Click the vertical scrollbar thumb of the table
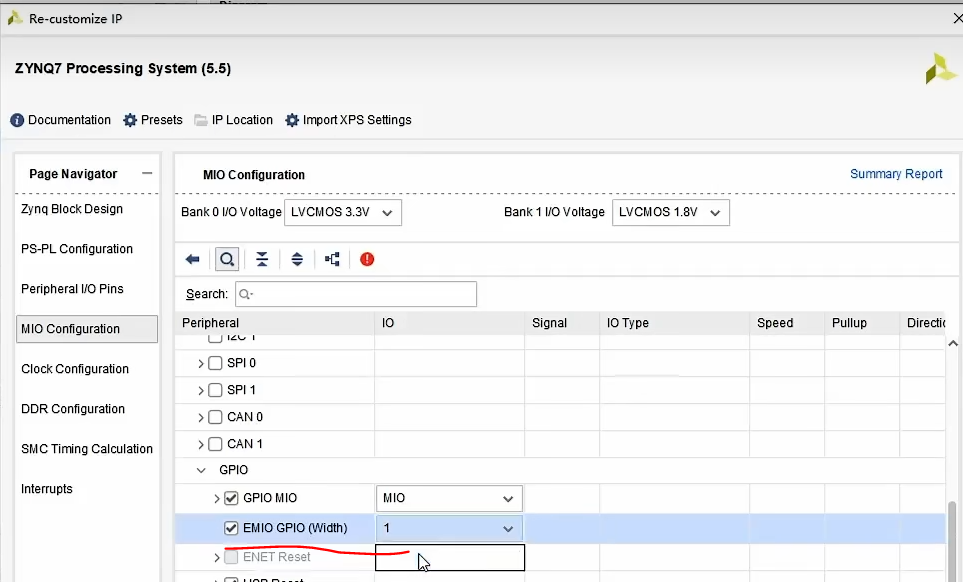The width and height of the screenshot is (963, 582). [x=953, y=540]
